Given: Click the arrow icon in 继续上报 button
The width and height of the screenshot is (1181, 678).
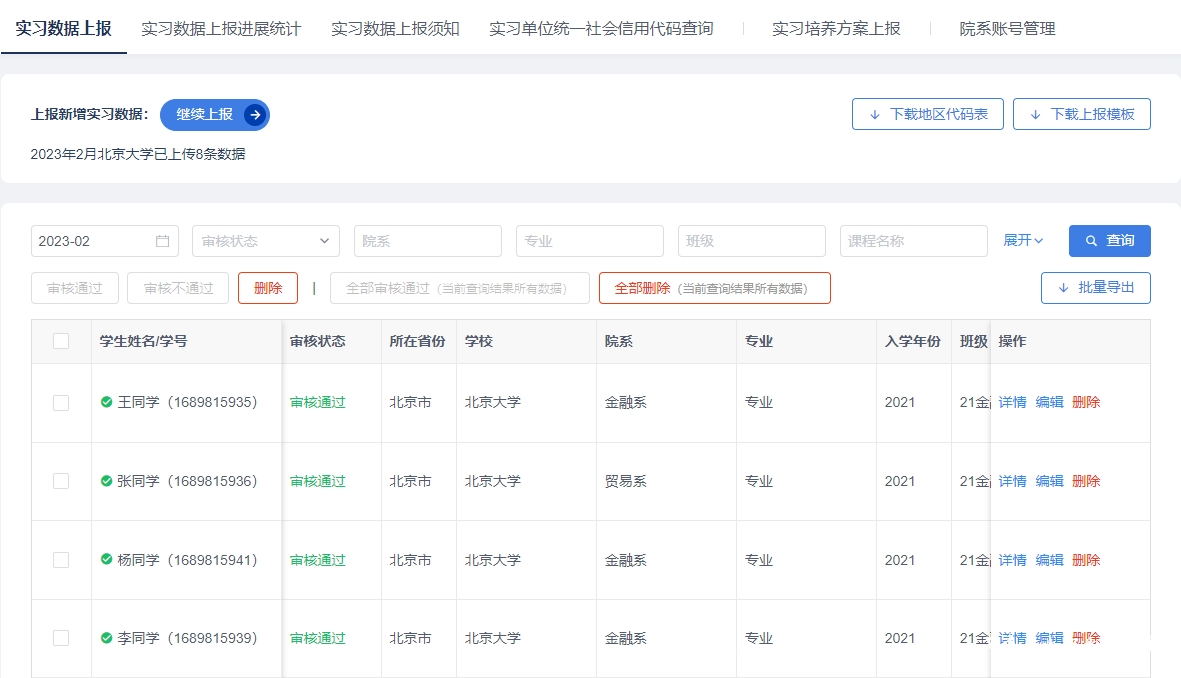Looking at the screenshot, I should click(254, 115).
